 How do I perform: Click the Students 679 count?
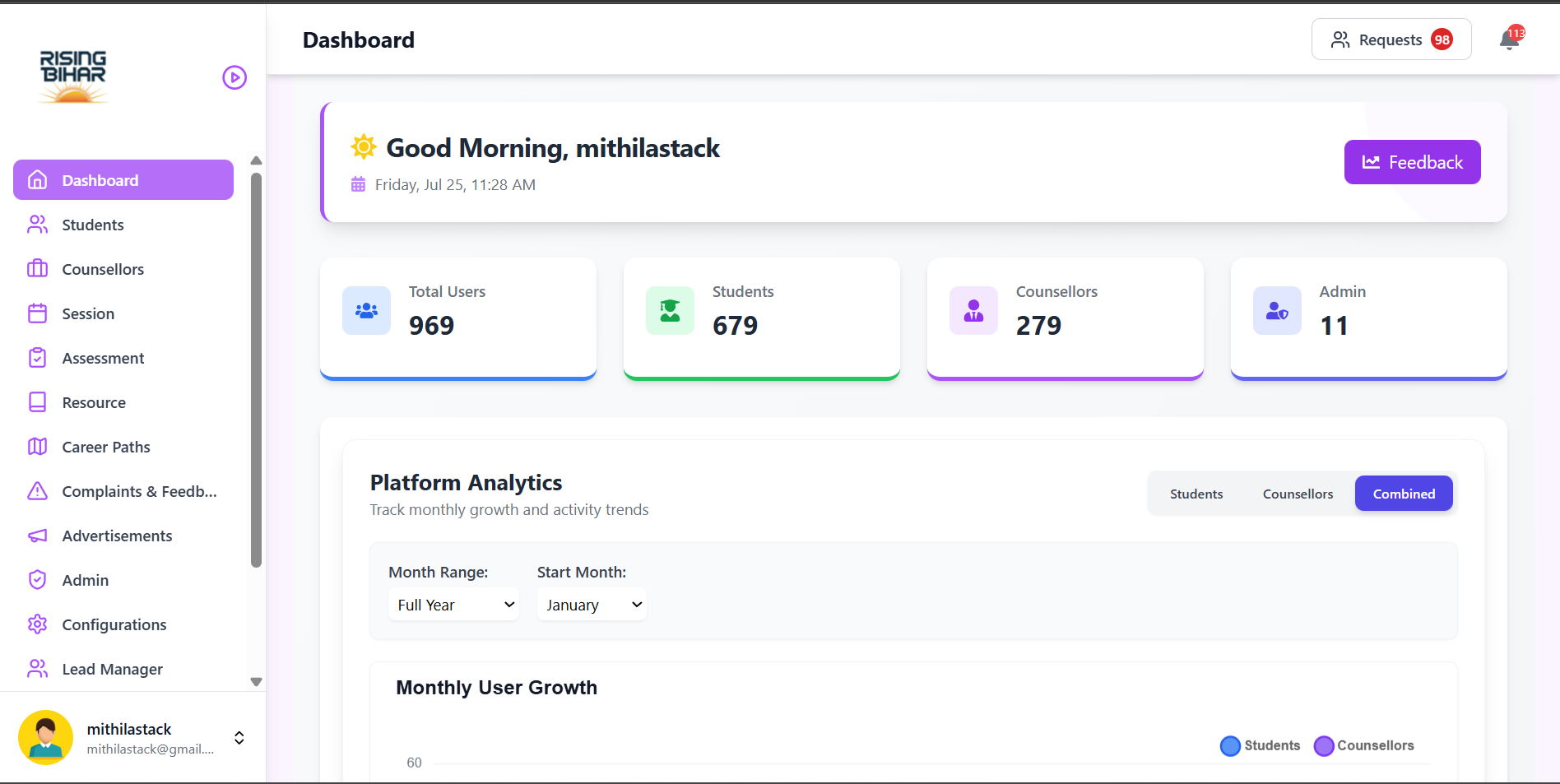pos(735,326)
